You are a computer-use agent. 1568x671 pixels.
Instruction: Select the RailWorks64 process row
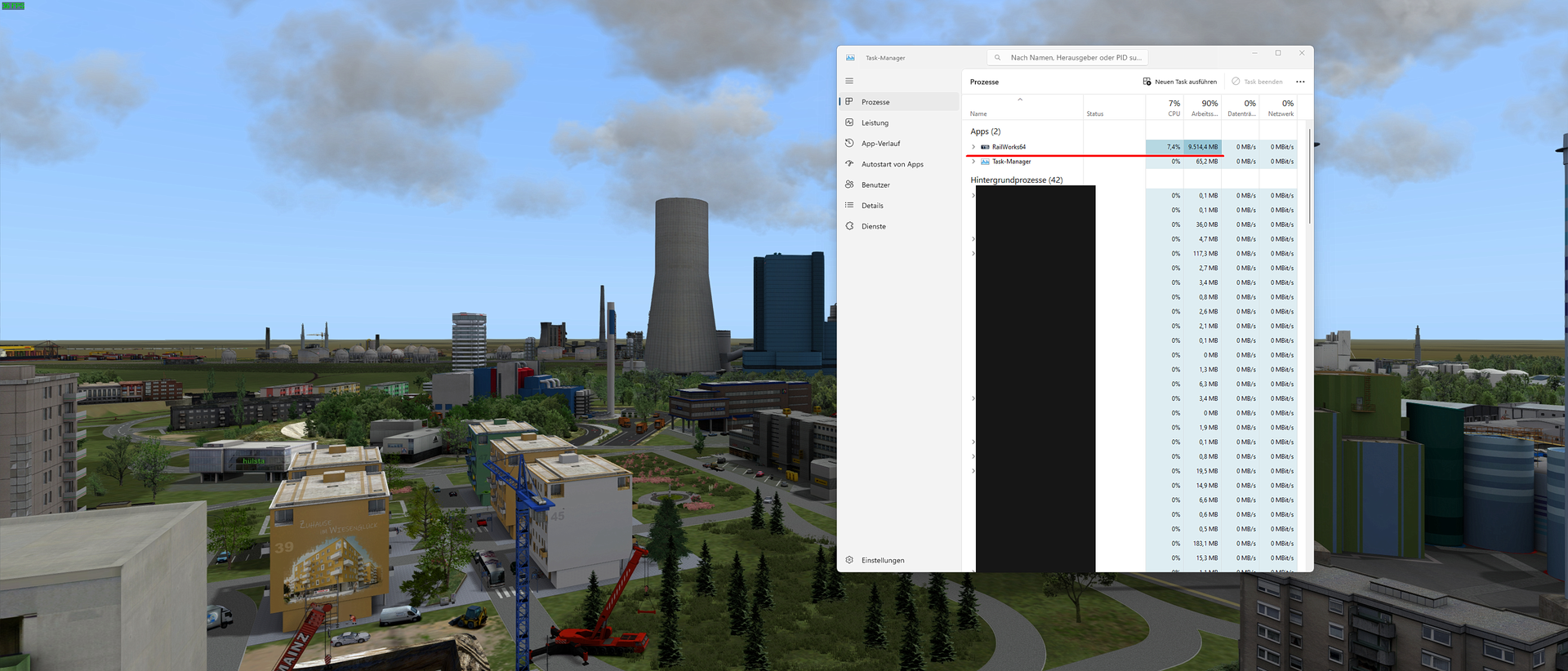(1130, 147)
